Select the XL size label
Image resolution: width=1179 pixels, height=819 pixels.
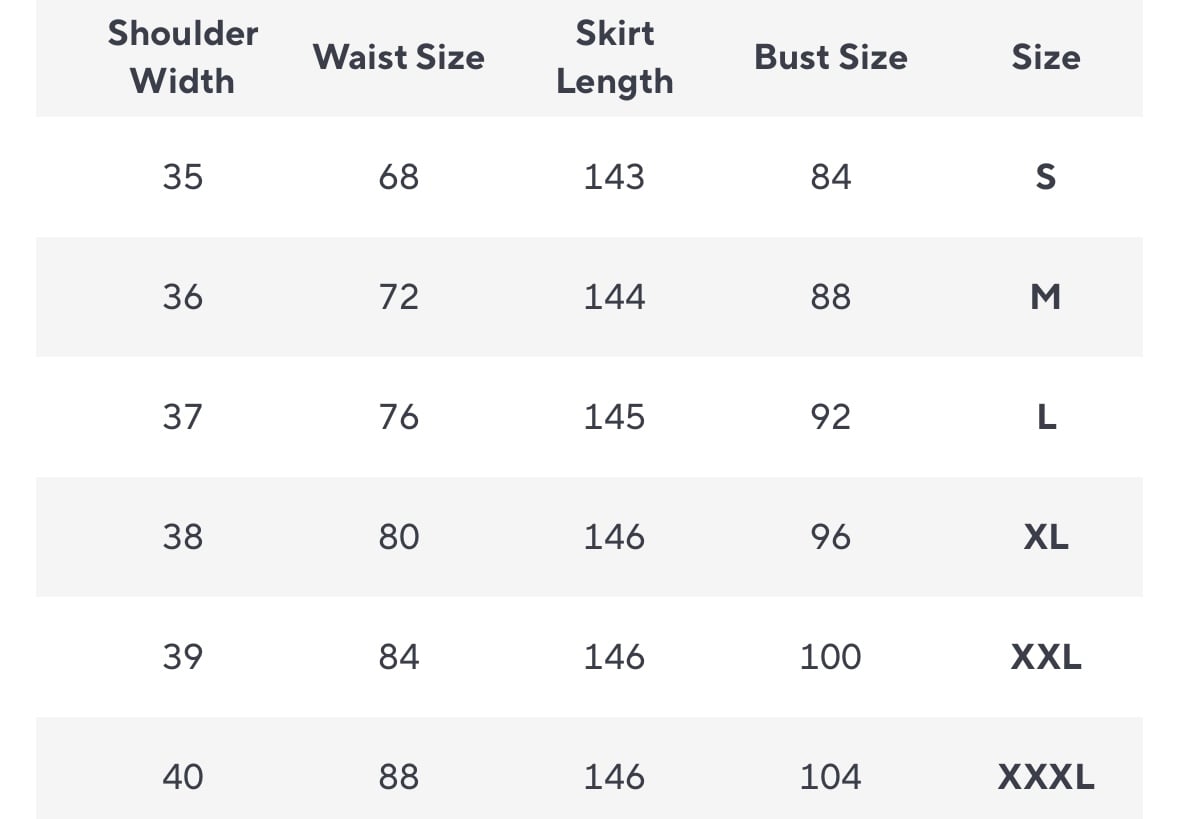pyautogui.click(x=1046, y=537)
